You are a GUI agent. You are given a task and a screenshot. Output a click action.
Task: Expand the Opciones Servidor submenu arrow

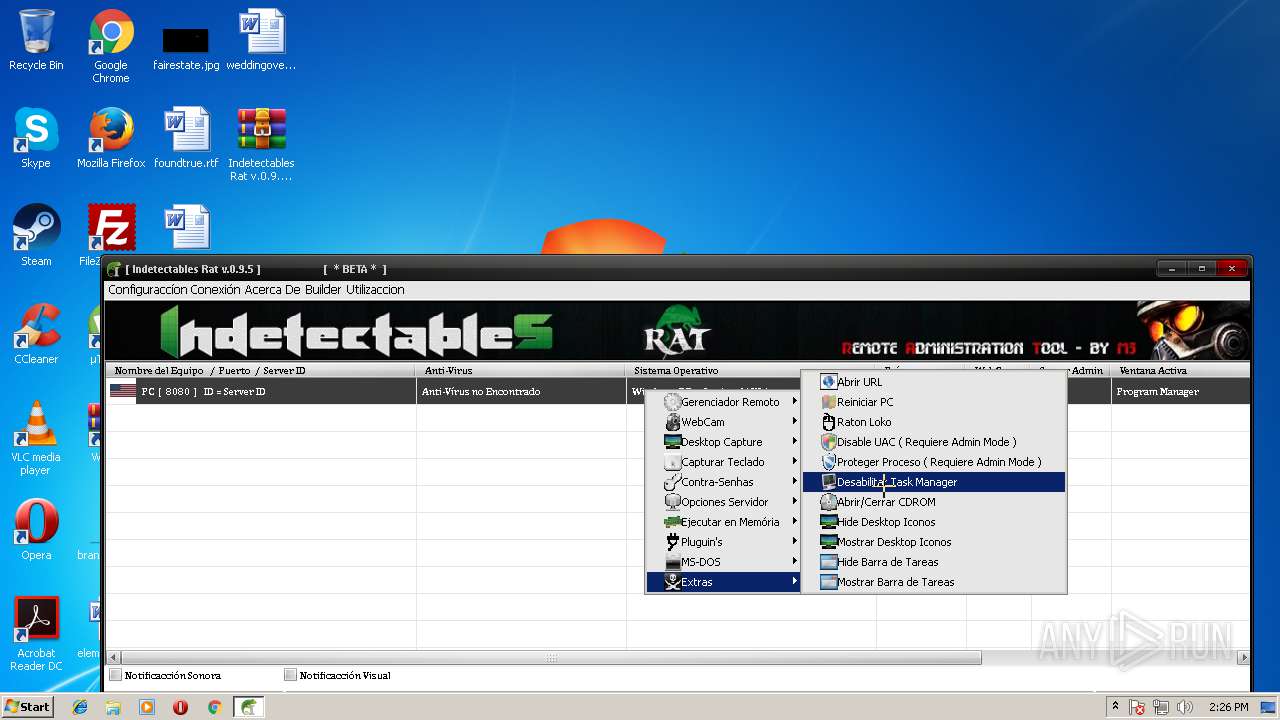coord(795,502)
